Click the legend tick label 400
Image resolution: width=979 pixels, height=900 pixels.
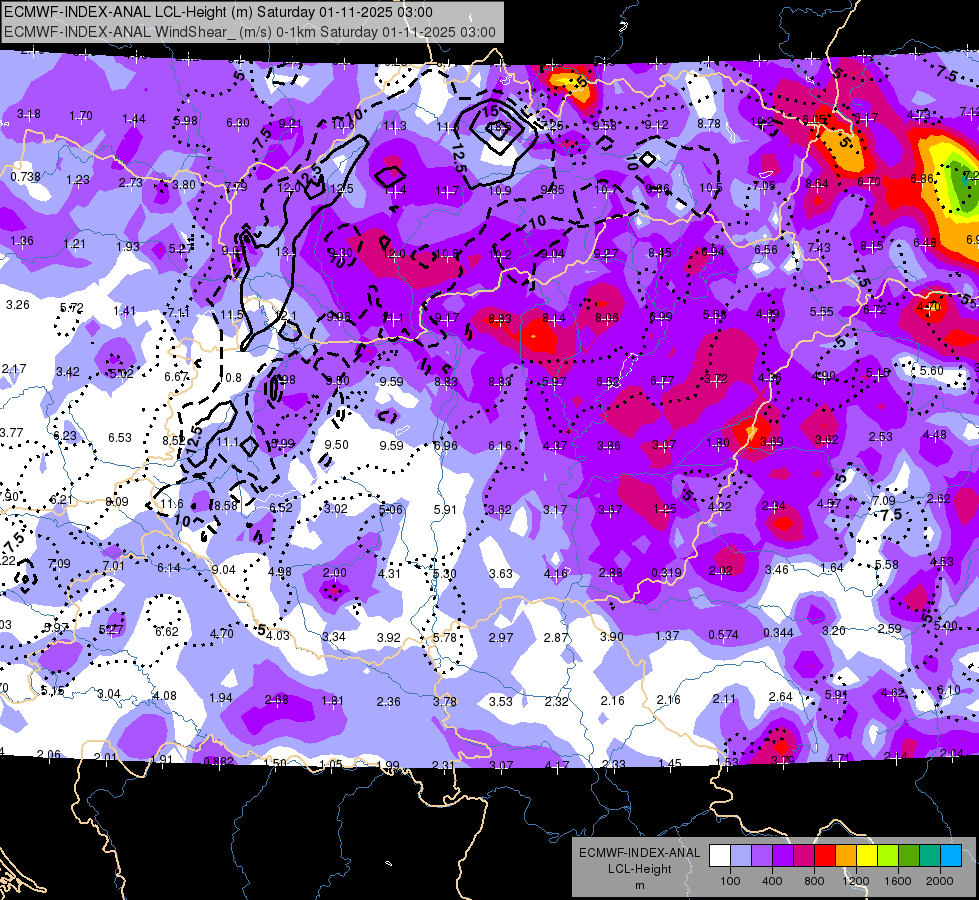(x=772, y=881)
